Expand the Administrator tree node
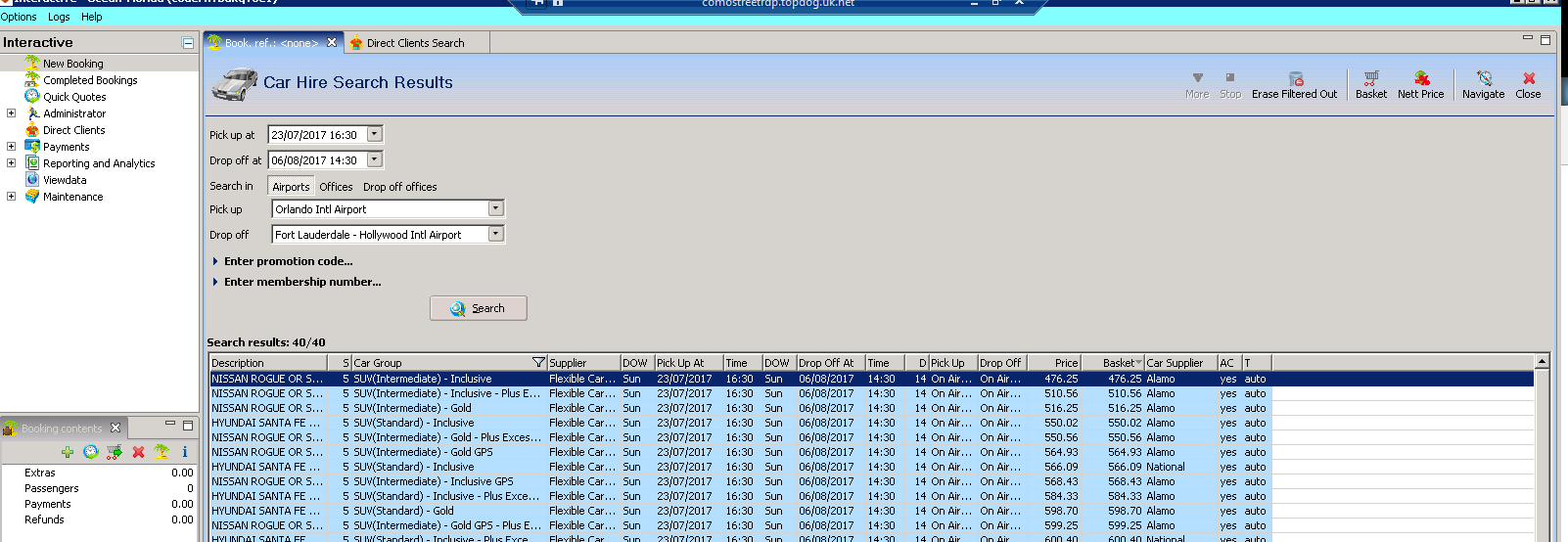1568x542 pixels. (x=11, y=113)
